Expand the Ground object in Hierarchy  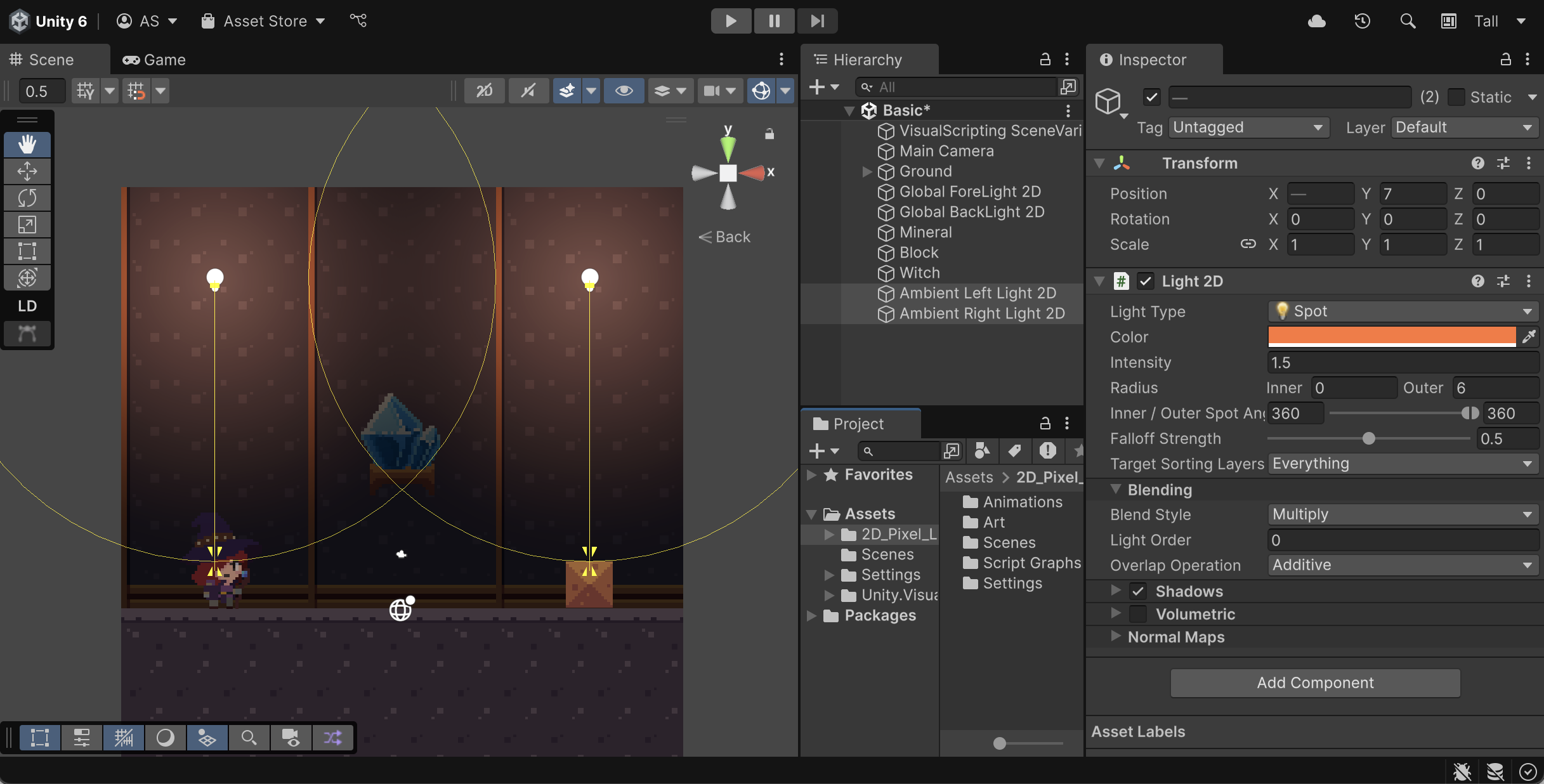pos(867,171)
